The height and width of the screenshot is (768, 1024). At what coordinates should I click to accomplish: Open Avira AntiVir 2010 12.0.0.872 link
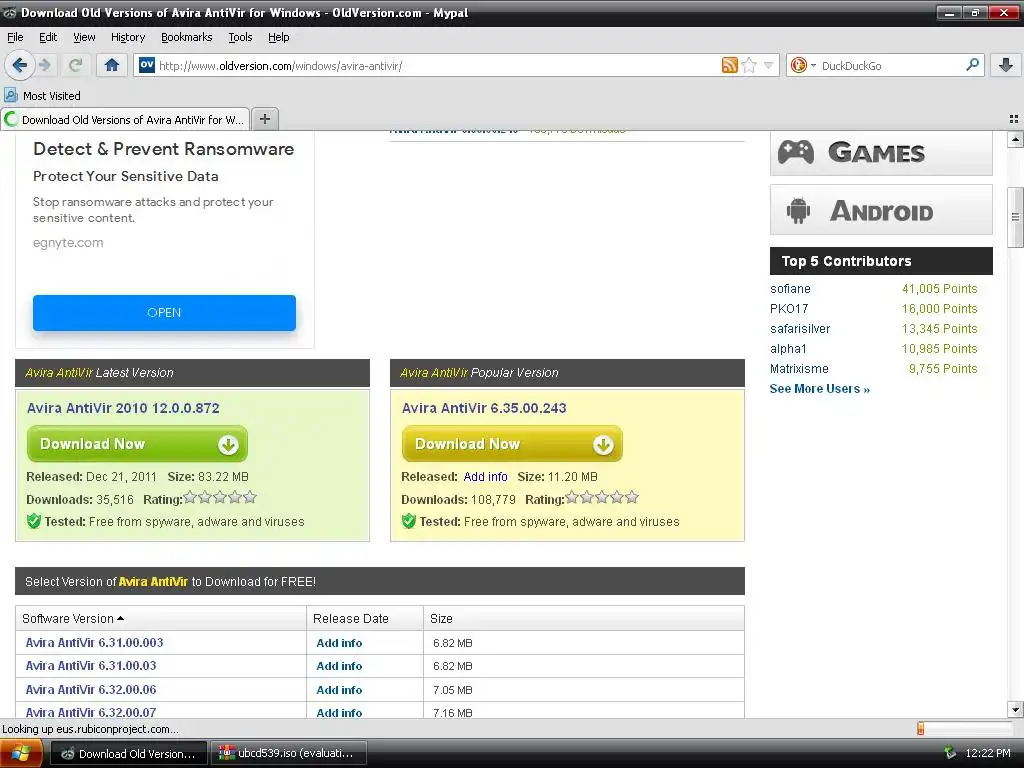click(x=123, y=408)
